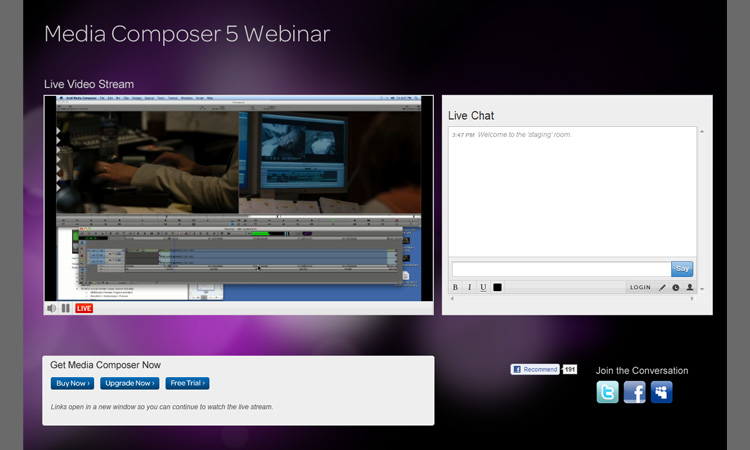Click the chat scrollbar down arrow
This screenshot has width=750, height=450.
click(702, 289)
